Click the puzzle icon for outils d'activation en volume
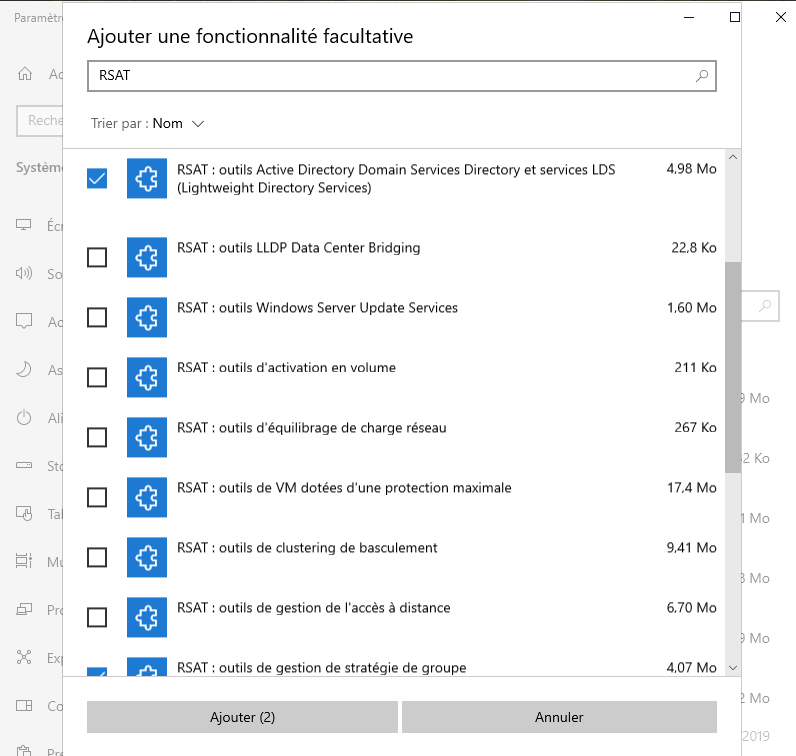 tap(147, 377)
